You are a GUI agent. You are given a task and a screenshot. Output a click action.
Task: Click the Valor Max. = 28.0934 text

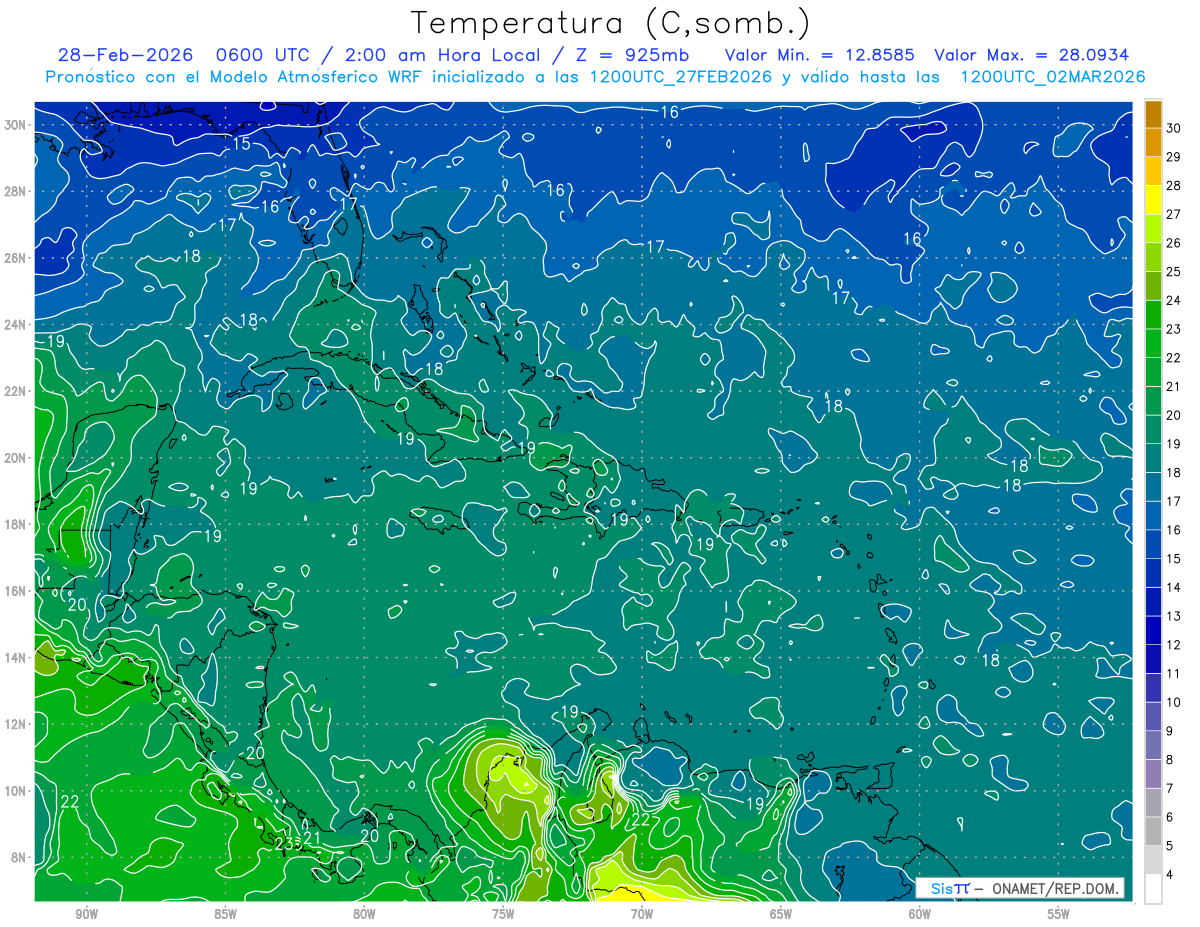[x=1032, y=55]
